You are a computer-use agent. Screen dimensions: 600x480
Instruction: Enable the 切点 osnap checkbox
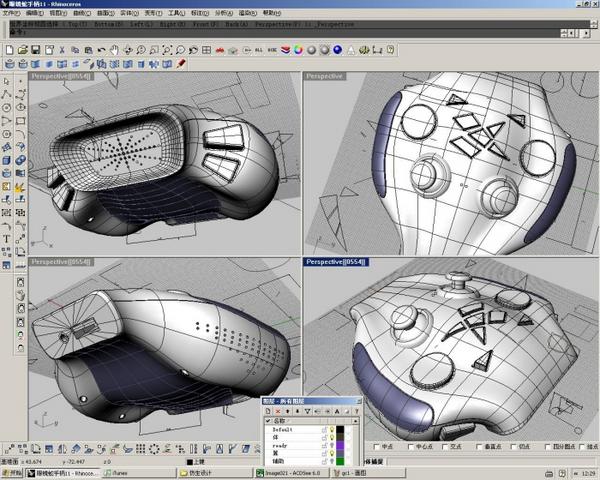click(514, 447)
